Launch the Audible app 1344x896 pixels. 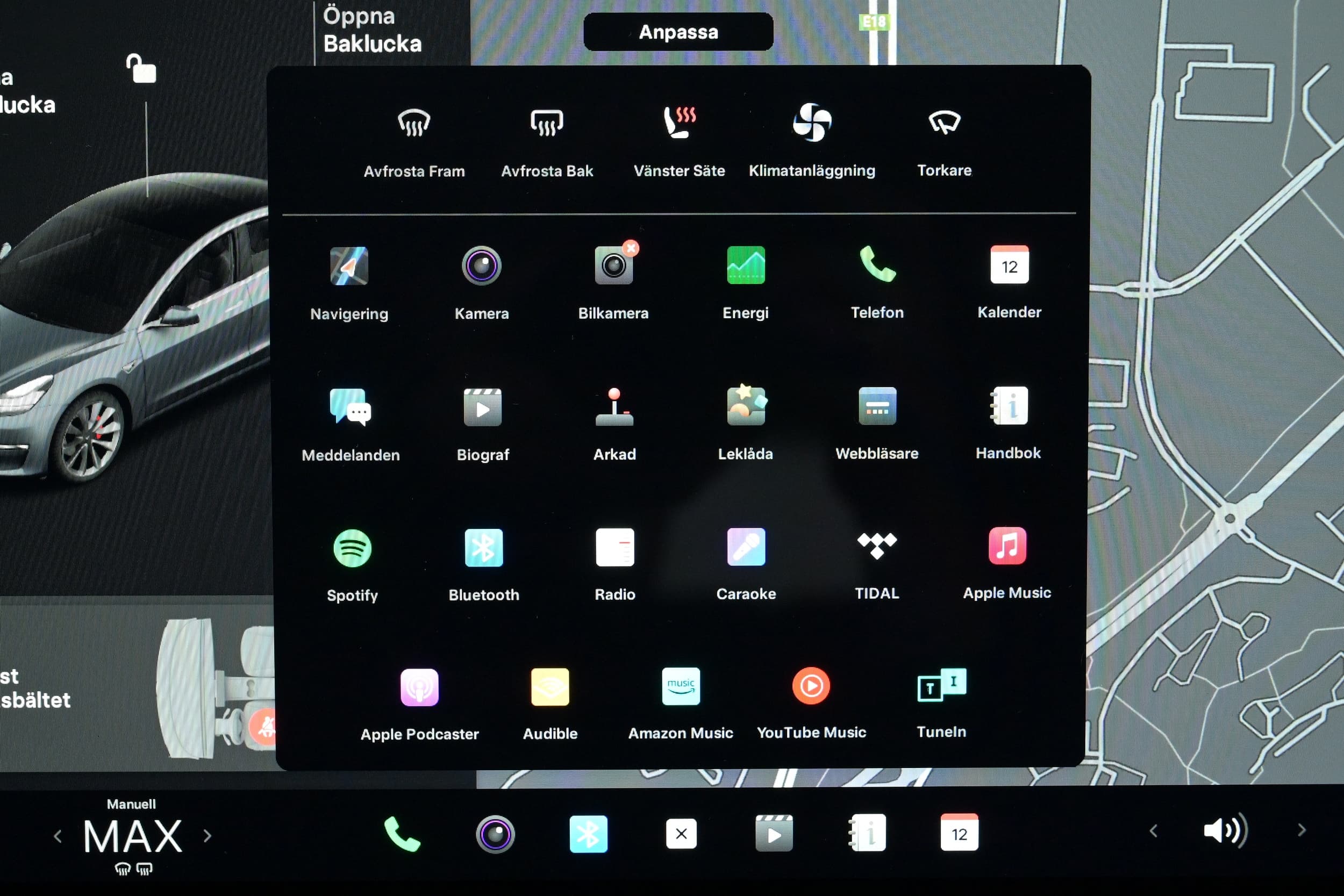[x=551, y=687]
